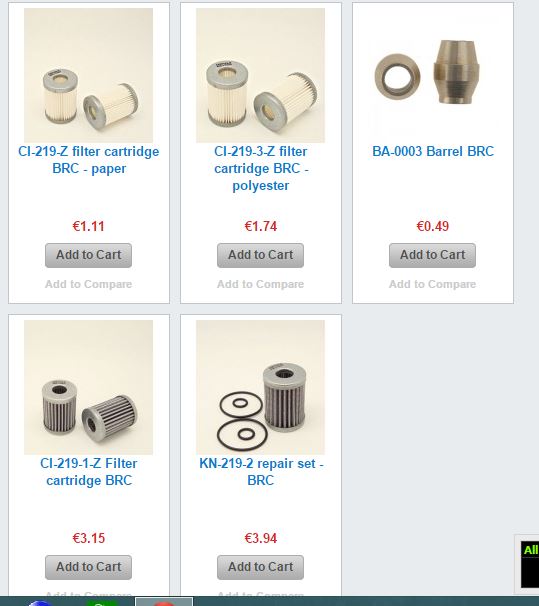Open the BA-0003 Barrel BRC title link
Screen dimensions: 539x606
point(433,151)
